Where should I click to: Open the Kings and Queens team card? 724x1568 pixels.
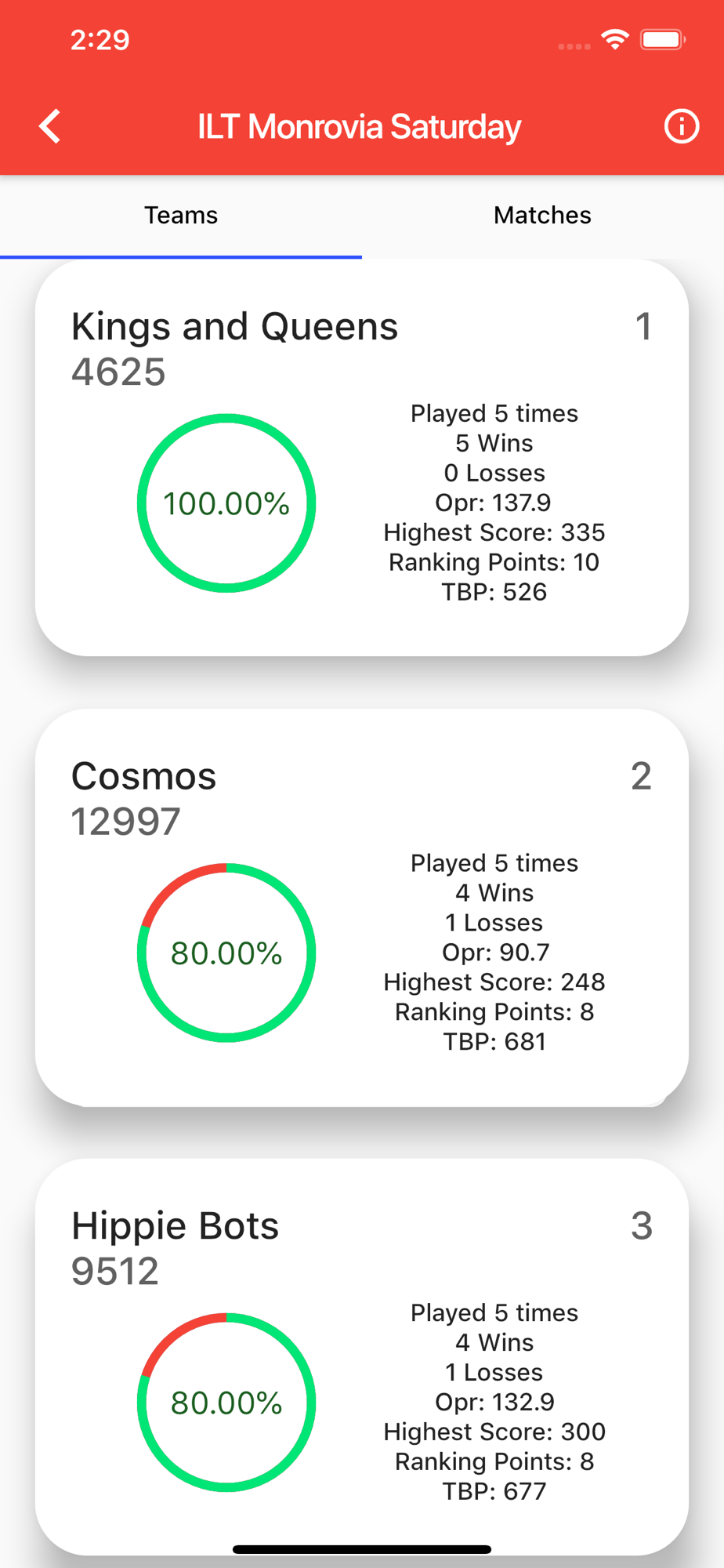[362, 458]
